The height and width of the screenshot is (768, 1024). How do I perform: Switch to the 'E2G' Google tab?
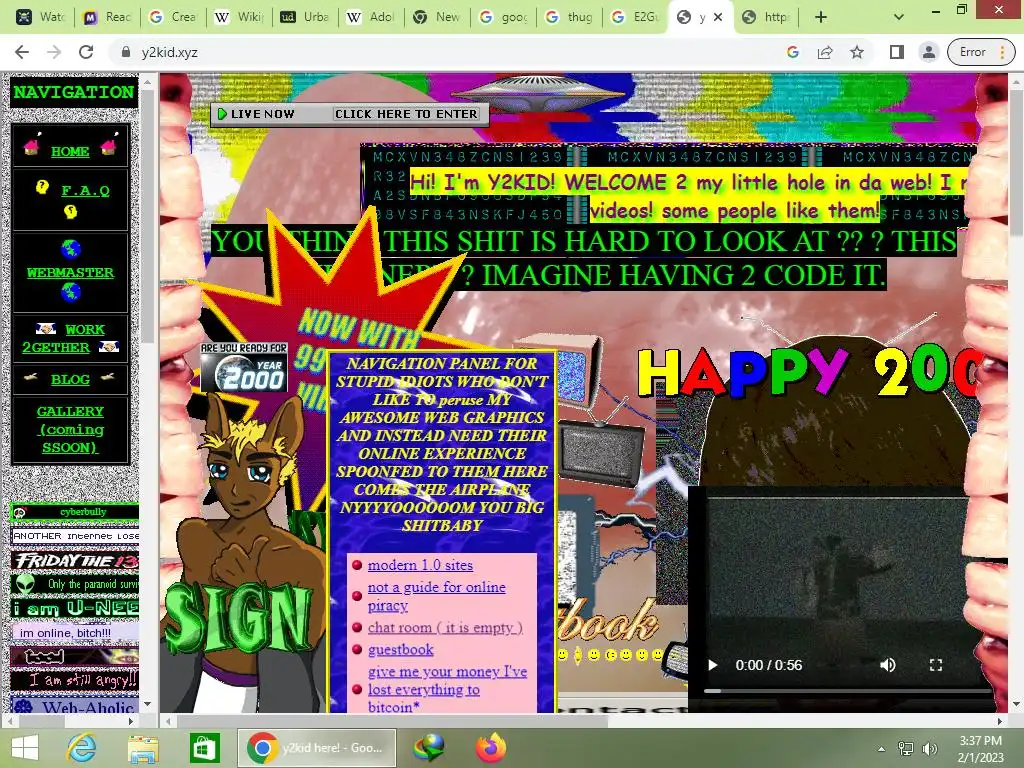[634, 17]
